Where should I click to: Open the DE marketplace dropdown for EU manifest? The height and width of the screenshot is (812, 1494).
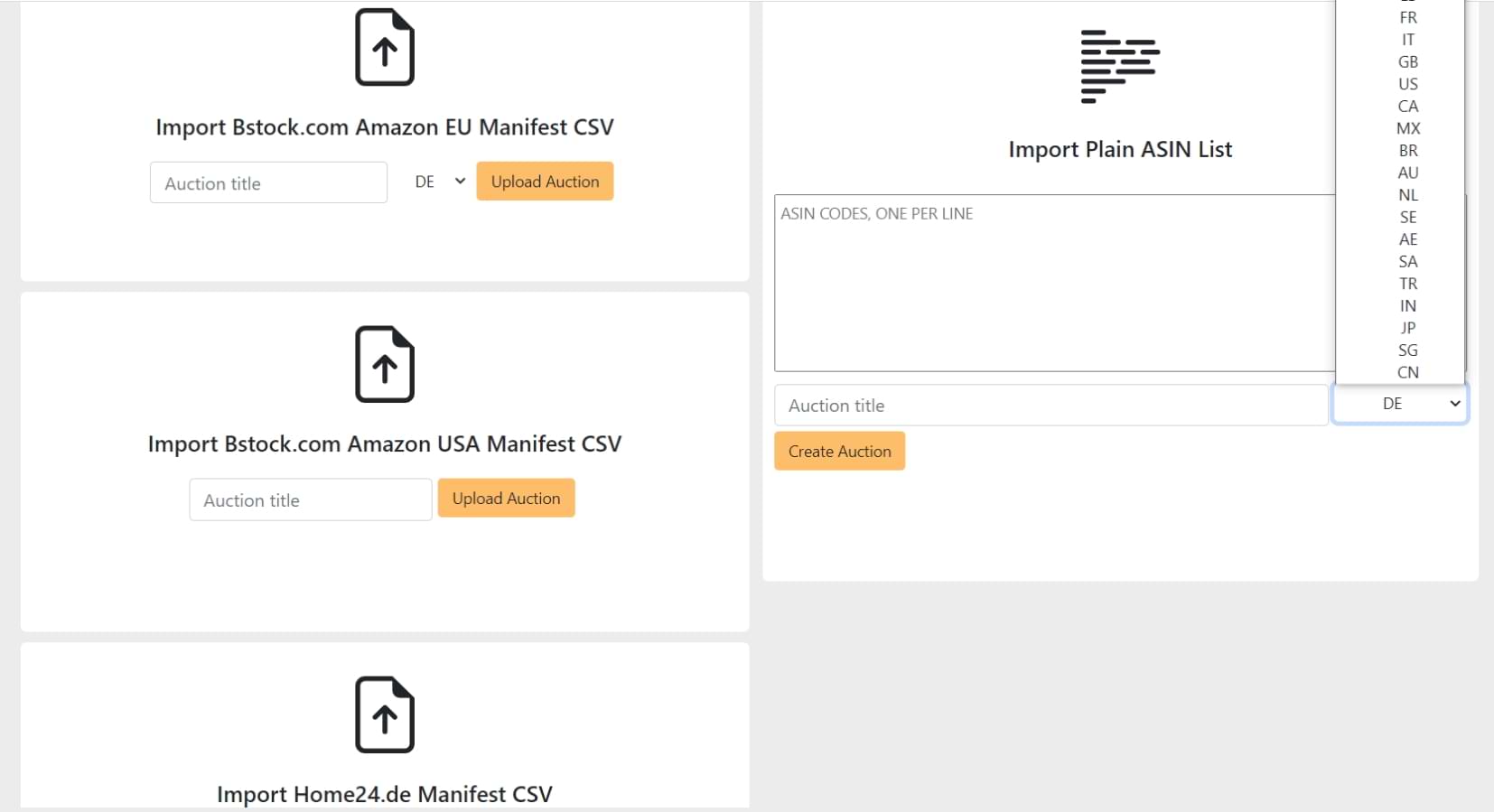(439, 182)
